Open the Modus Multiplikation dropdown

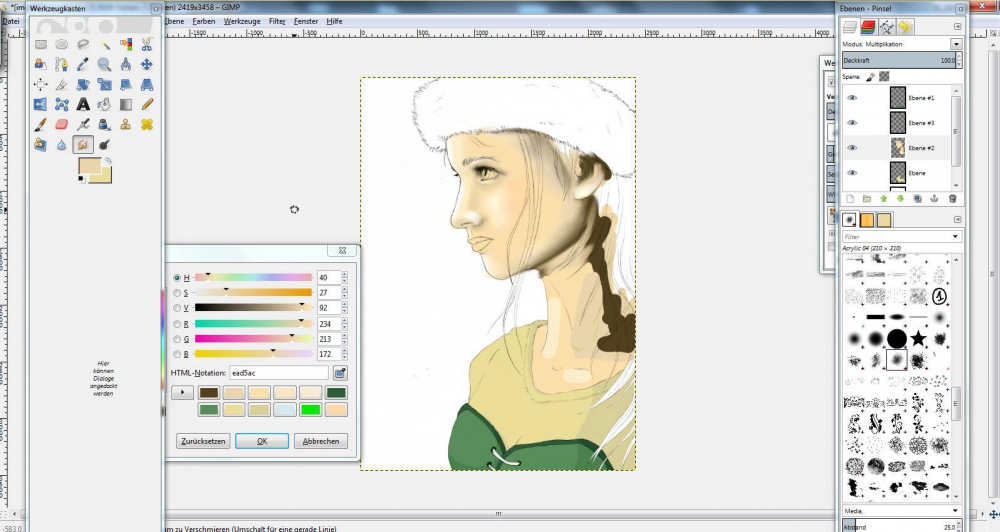955,44
